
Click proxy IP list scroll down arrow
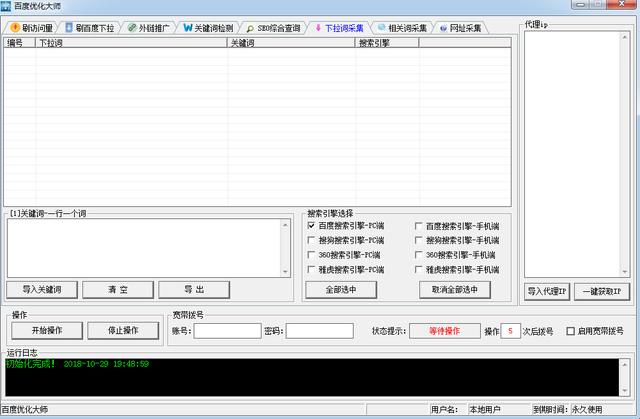tap(624, 272)
